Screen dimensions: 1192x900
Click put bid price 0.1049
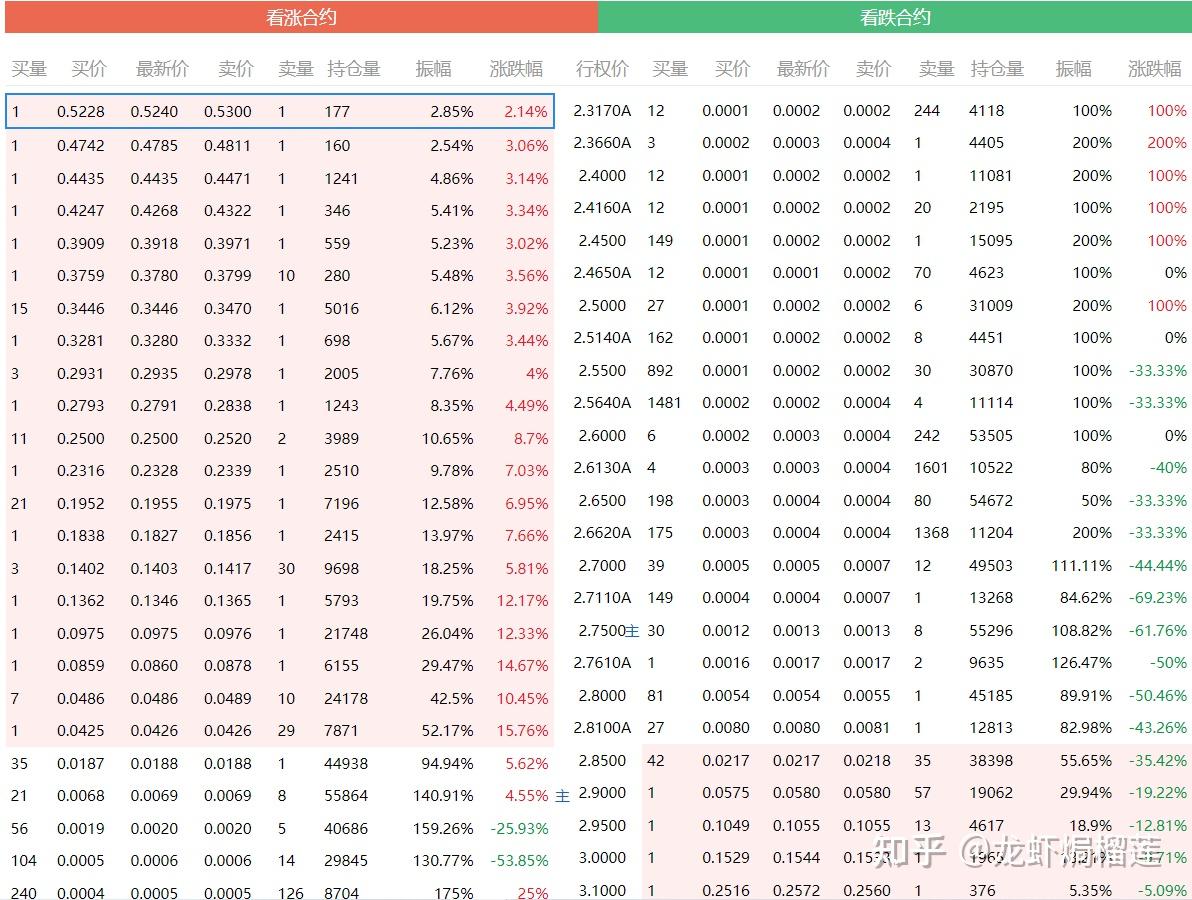point(726,826)
